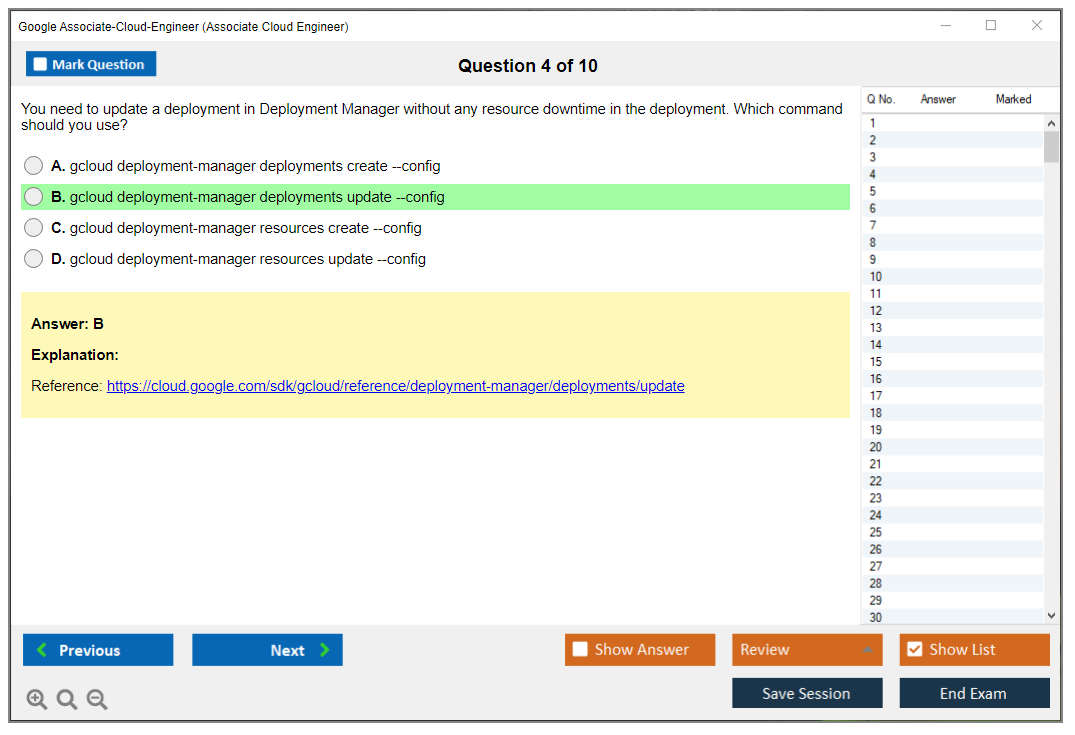Tick the Mark Question checkbox
This screenshot has height=735, width=1075.
(41, 65)
